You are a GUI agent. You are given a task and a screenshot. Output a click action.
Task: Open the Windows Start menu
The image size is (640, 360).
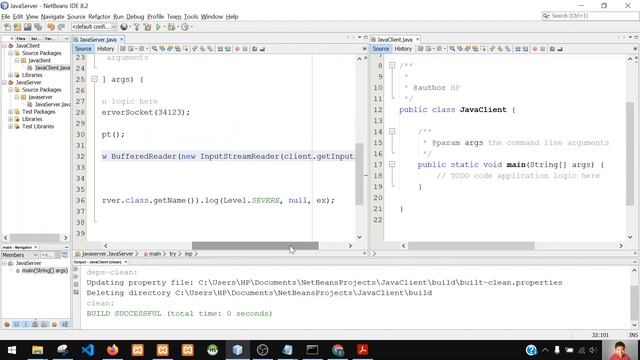[12, 350]
